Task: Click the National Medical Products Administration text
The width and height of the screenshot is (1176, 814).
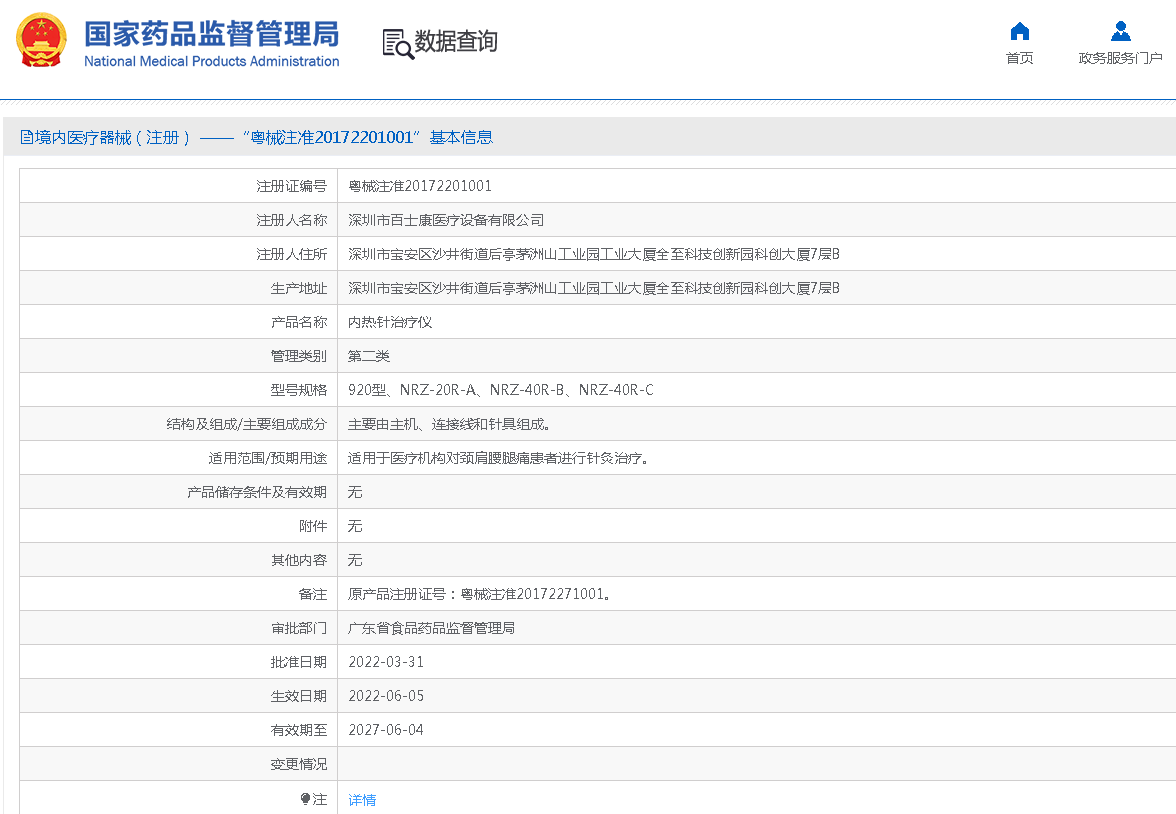Action: tap(211, 62)
